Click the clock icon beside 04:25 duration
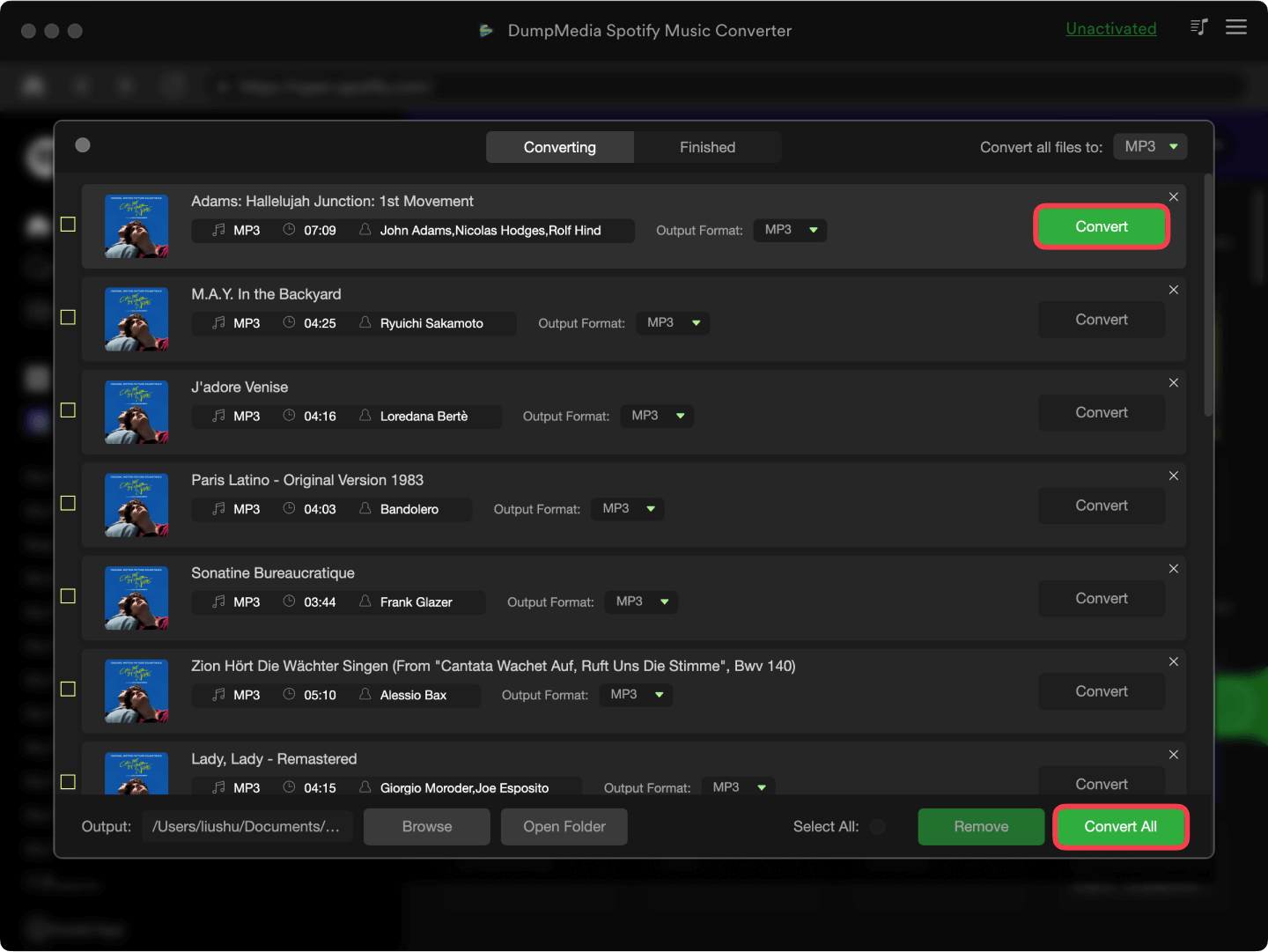The image size is (1268, 952). tap(289, 322)
